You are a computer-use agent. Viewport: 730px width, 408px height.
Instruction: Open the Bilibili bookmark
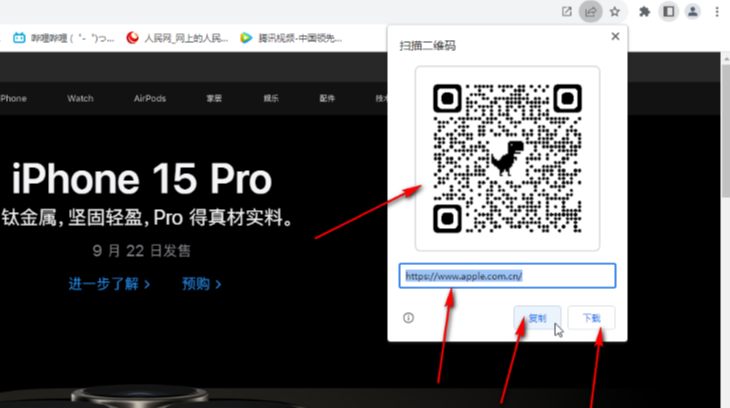point(63,38)
